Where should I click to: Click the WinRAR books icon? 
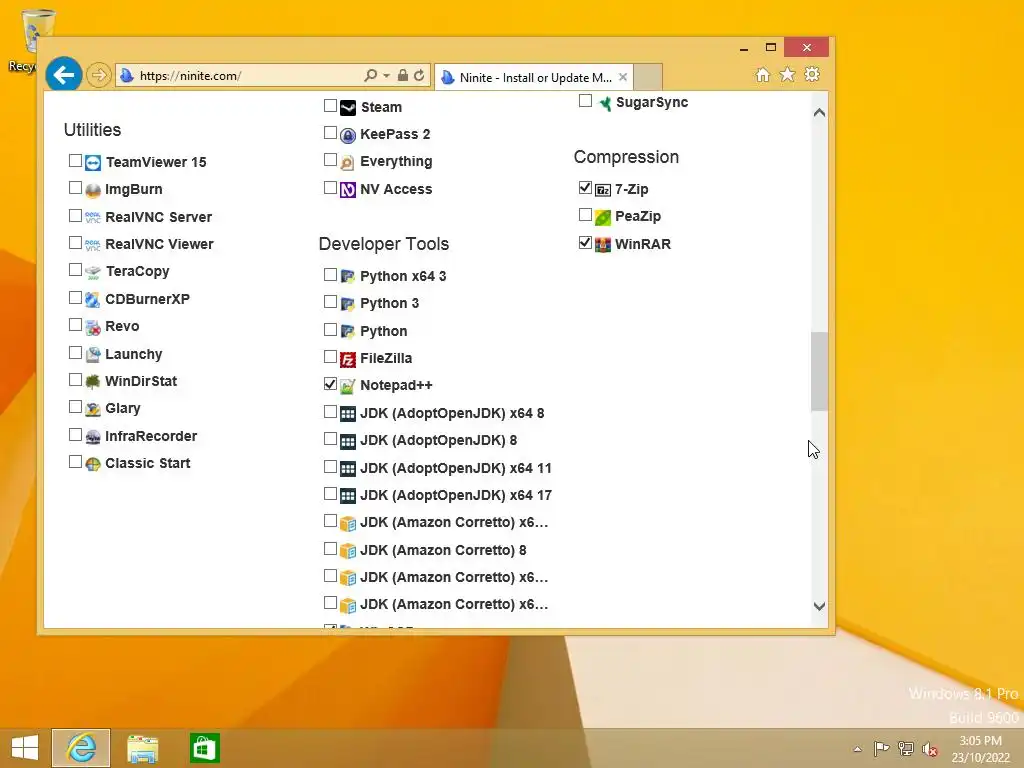(x=603, y=244)
